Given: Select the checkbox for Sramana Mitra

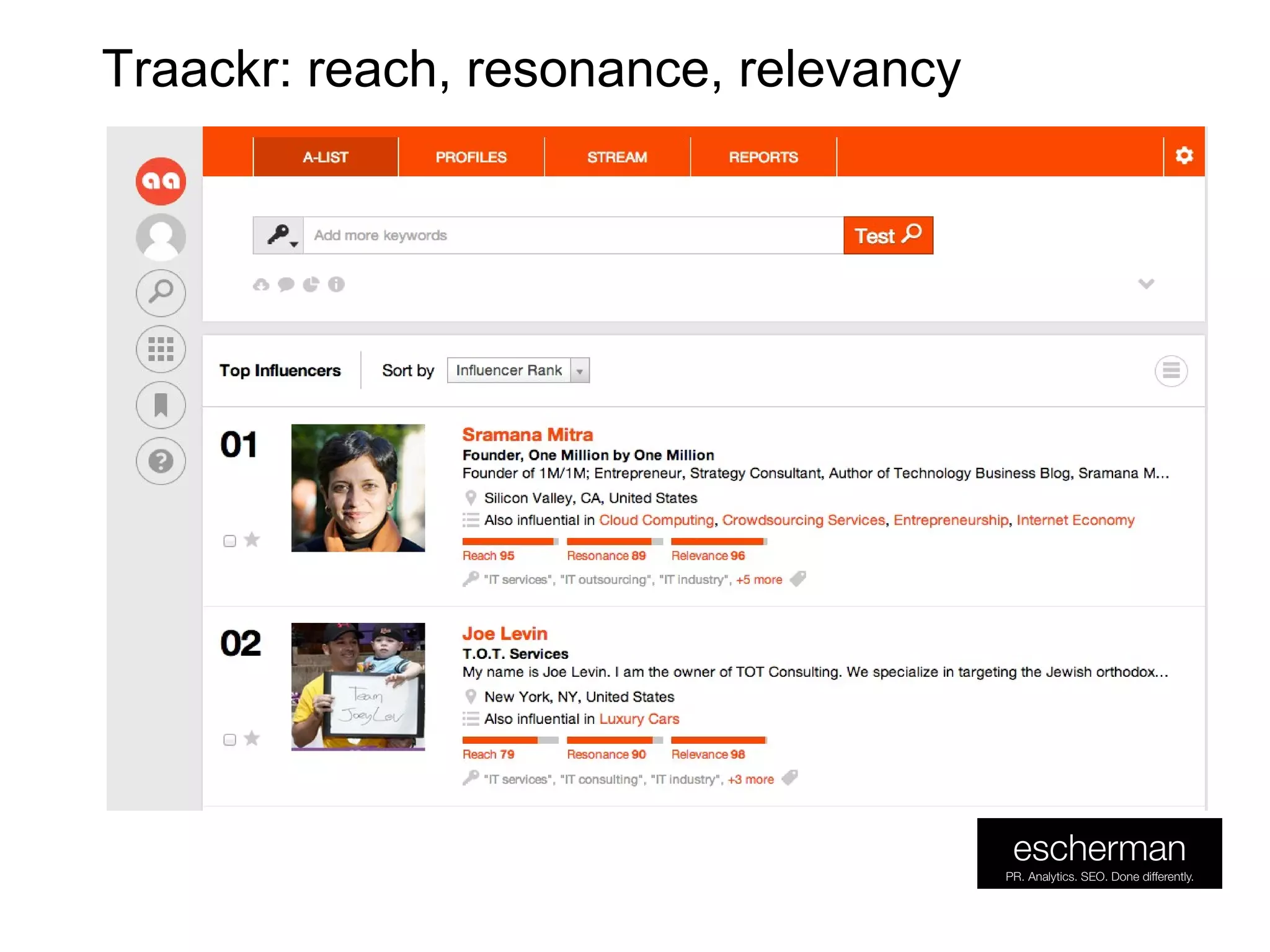Looking at the screenshot, I should pyautogui.click(x=229, y=541).
